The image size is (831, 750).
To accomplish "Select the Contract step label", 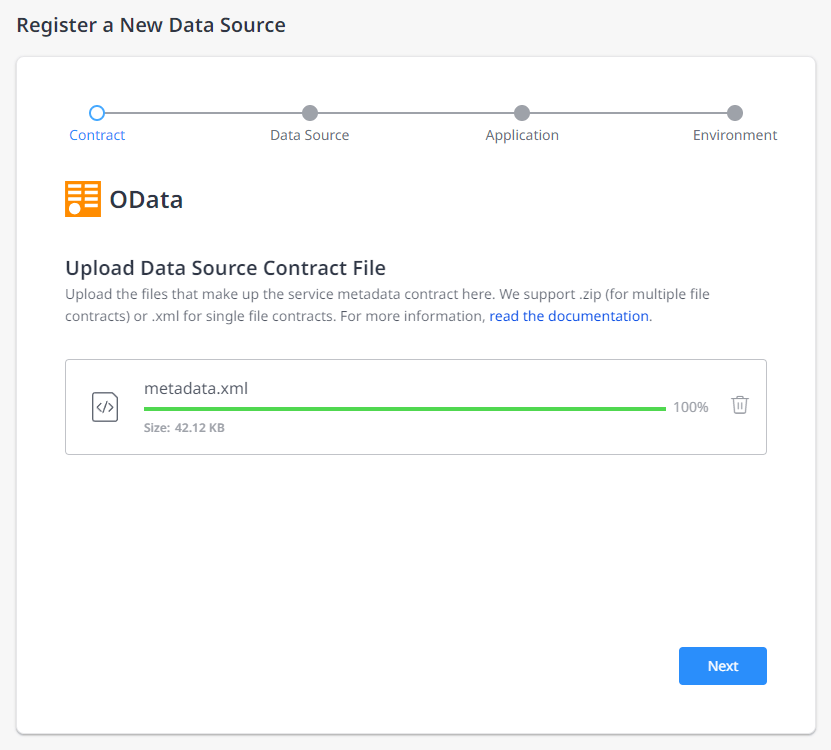I will click(97, 135).
